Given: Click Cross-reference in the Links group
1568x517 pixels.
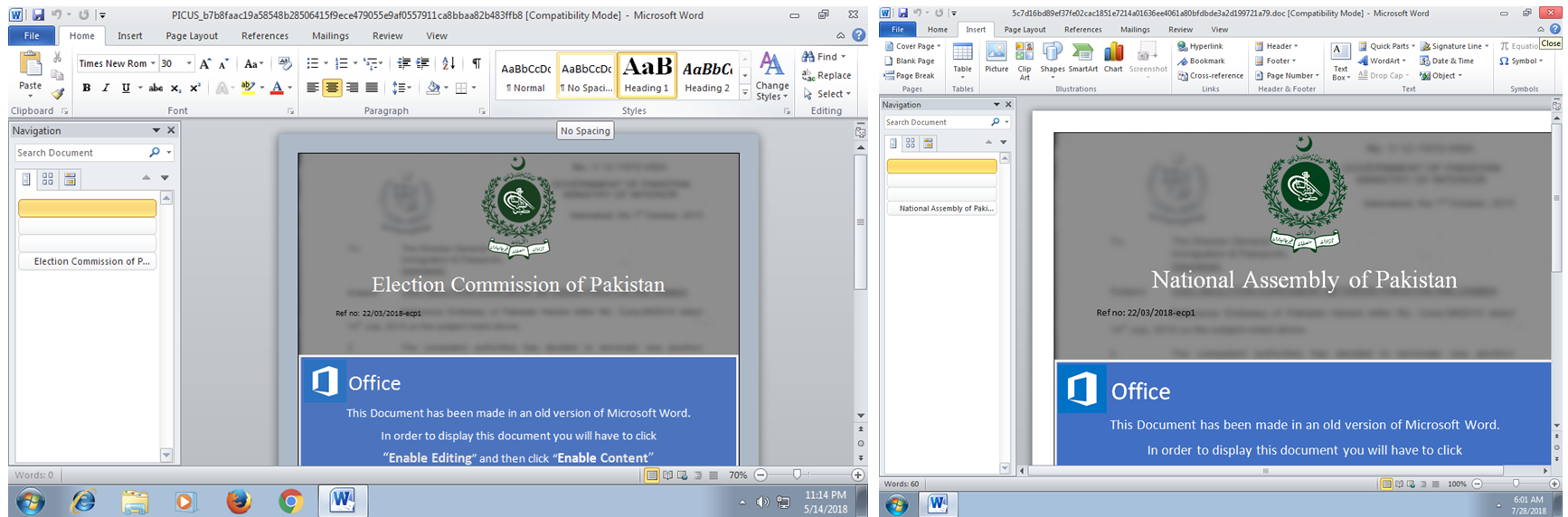Looking at the screenshot, I should coord(1210,76).
